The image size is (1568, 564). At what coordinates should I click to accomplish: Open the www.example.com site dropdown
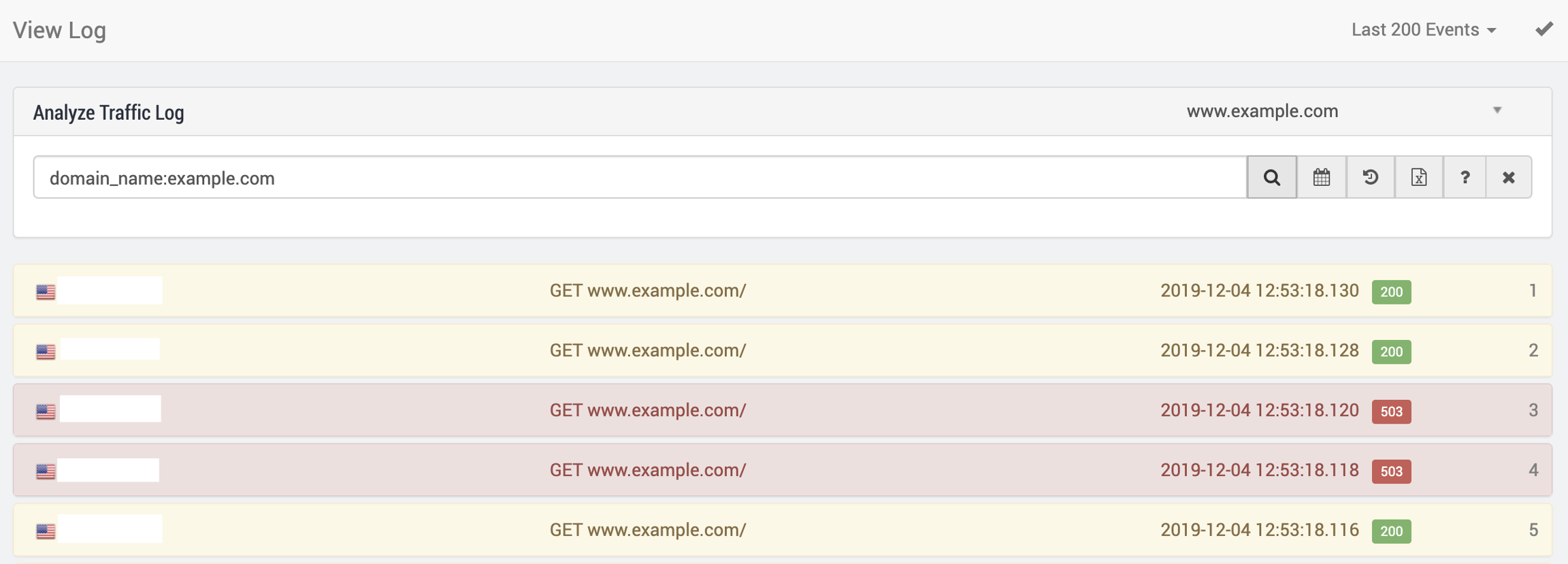(x=1262, y=111)
